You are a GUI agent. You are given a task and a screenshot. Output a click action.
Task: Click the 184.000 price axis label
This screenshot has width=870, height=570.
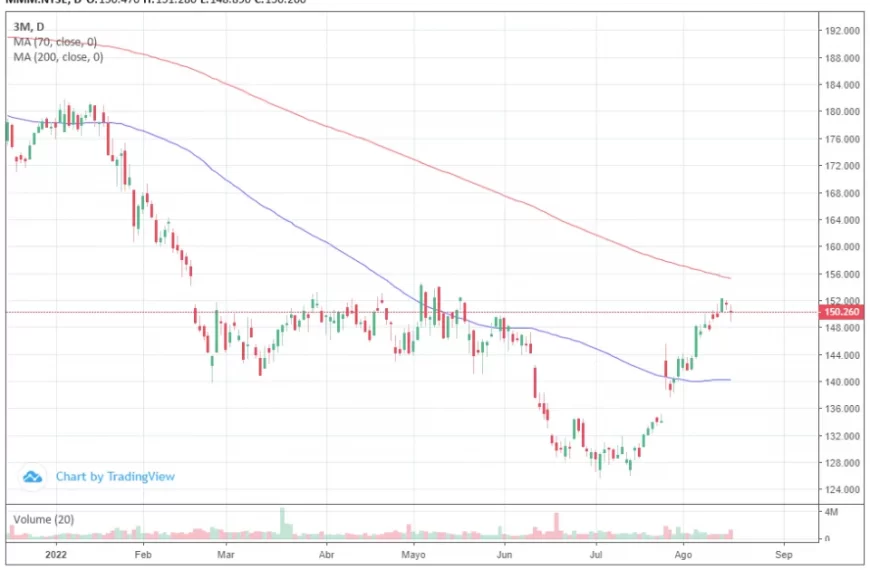coord(842,85)
